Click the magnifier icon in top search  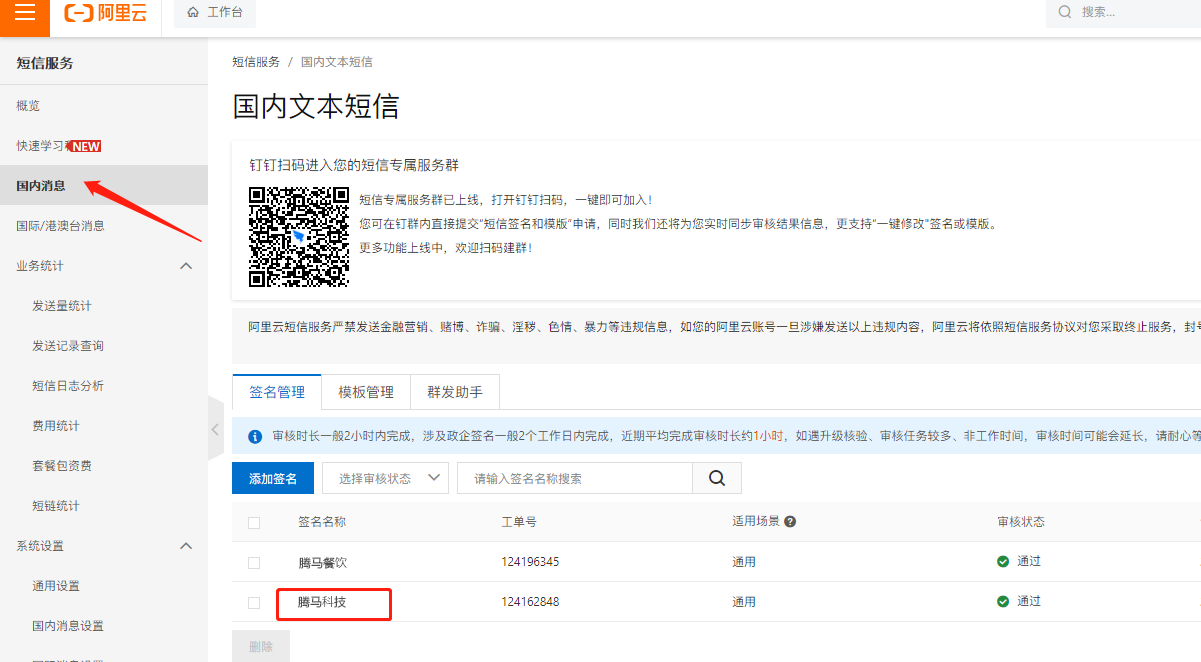tap(1064, 12)
